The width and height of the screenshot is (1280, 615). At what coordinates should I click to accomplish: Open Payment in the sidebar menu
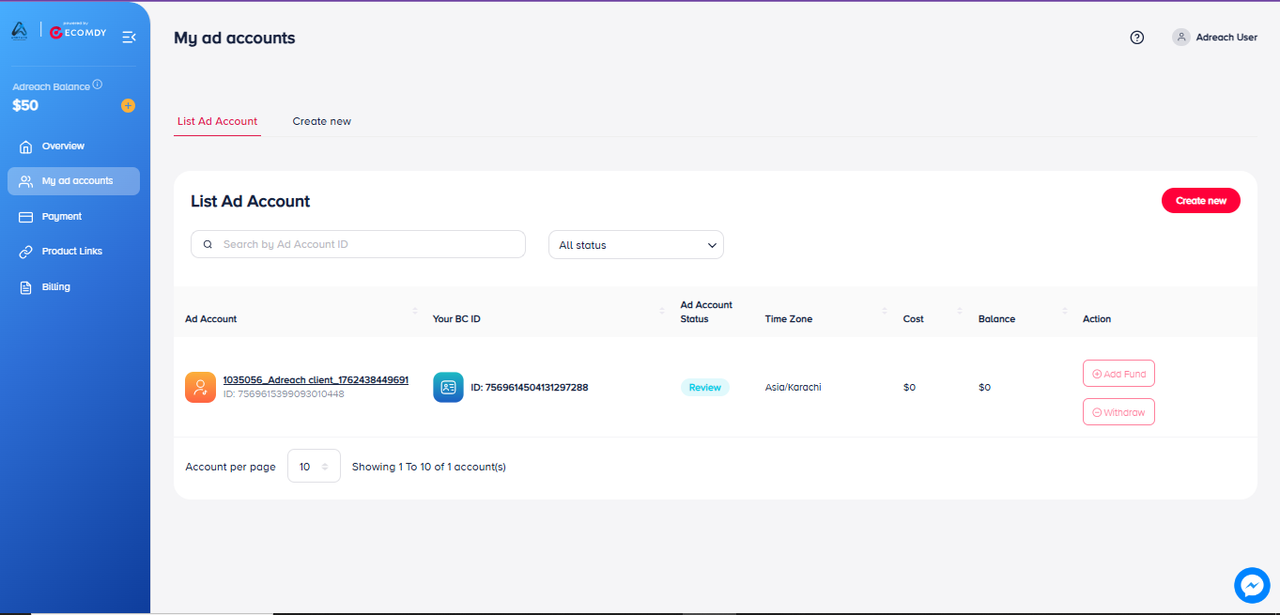[62, 217]
